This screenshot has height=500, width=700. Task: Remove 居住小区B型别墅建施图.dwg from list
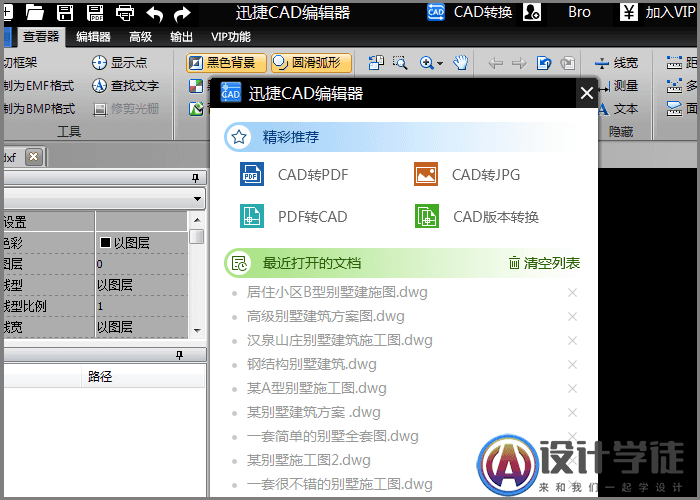[x=572, y=292]
